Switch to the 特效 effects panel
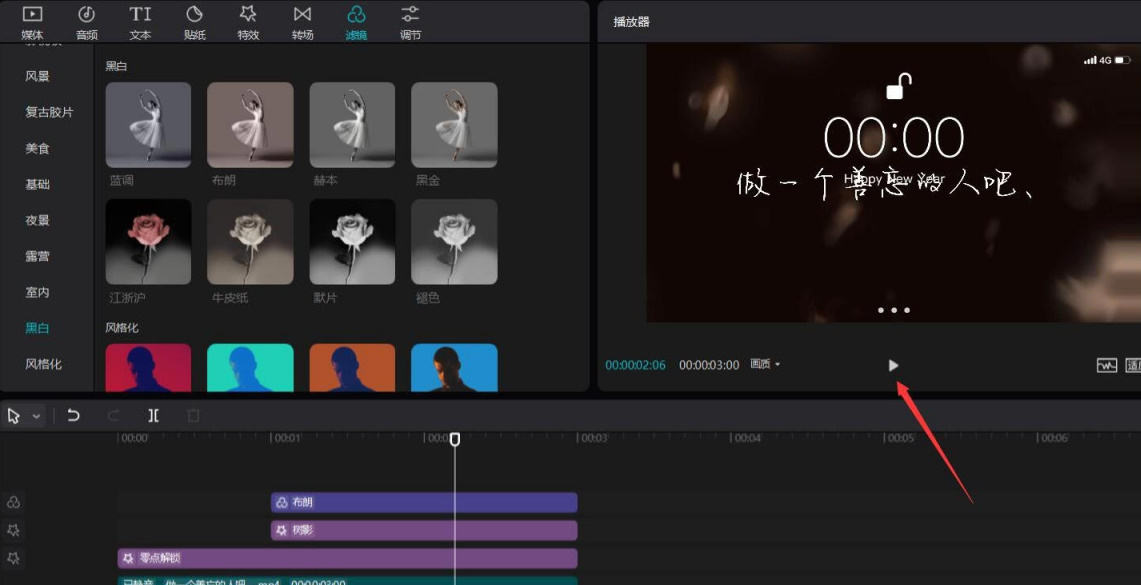This screenshot has height=585, width=1141. [247, 22]
